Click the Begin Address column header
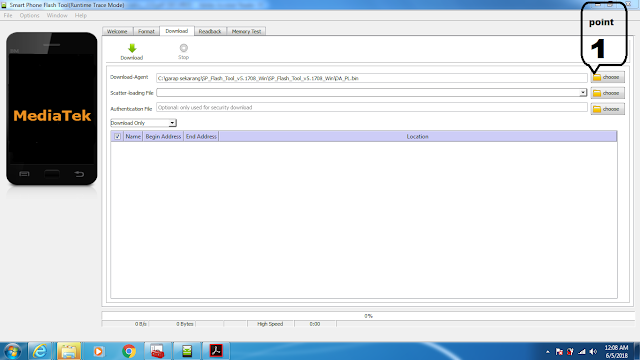Image resolution: width=640 pixels, height=360 pixels. click(163, 136)
